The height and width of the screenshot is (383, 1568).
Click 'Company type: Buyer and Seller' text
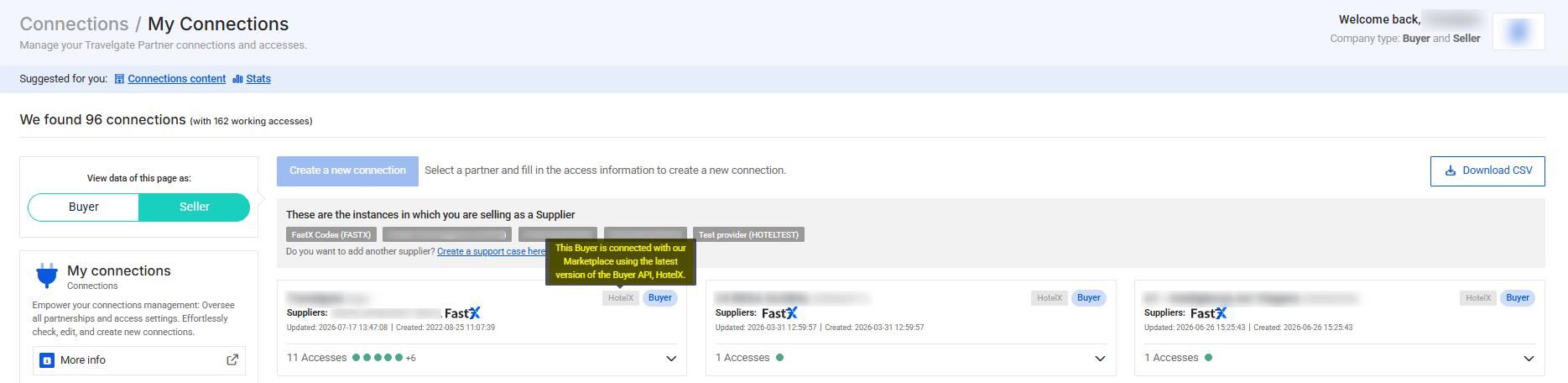(1405, 39)
